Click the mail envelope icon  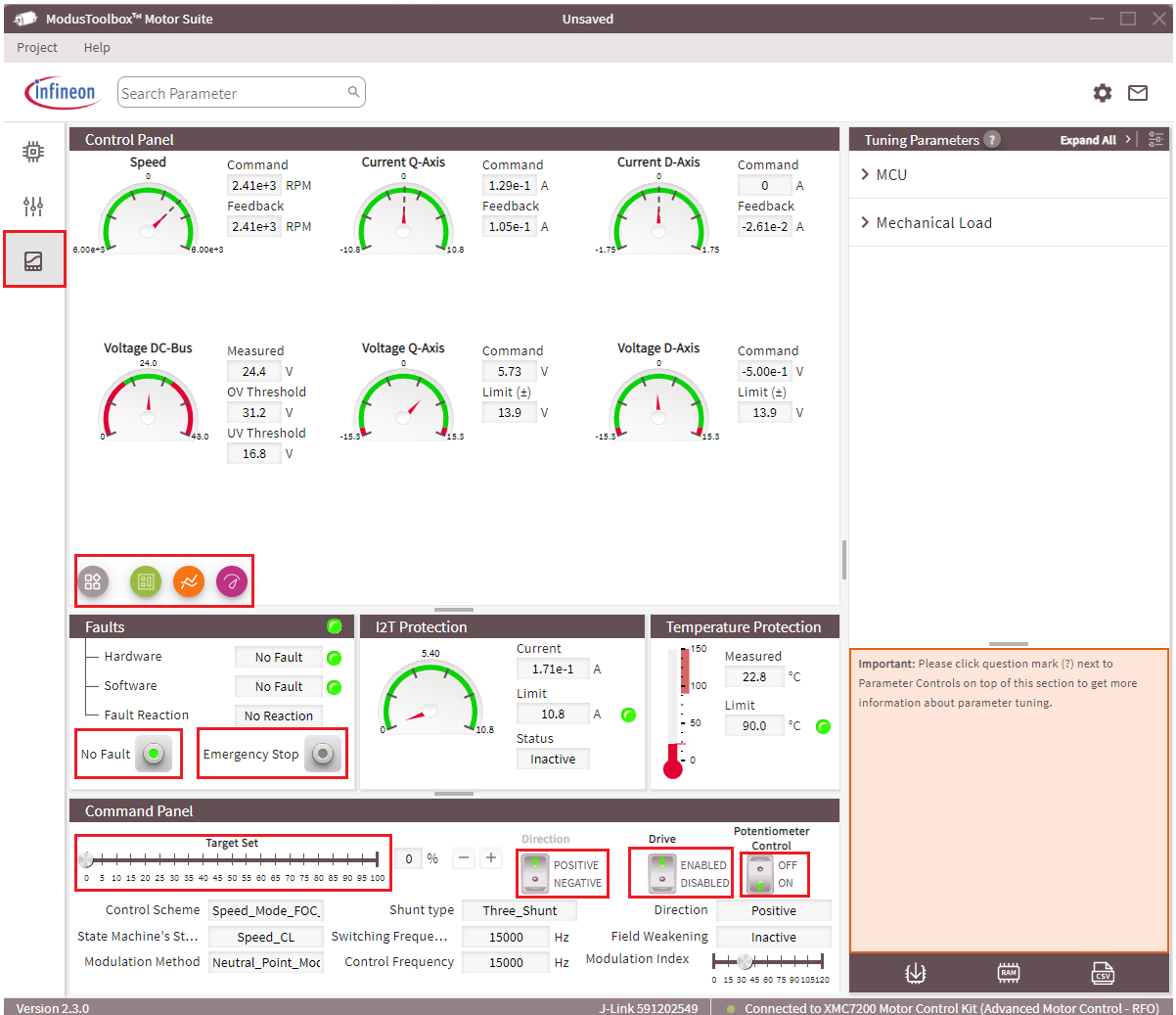pyautogui.click(x=1138, y=93)
